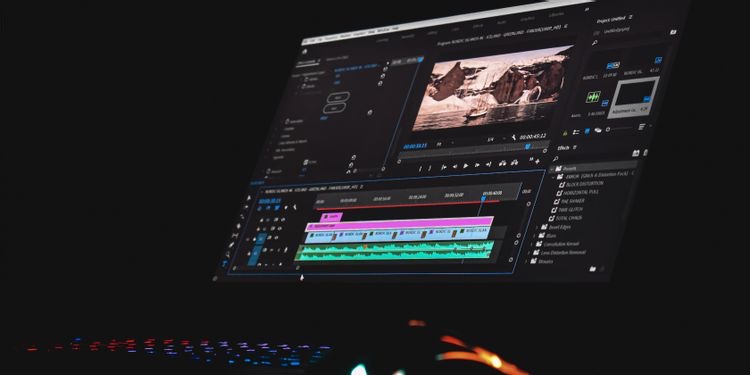Switch Project panel to list view

coord(576,132)
